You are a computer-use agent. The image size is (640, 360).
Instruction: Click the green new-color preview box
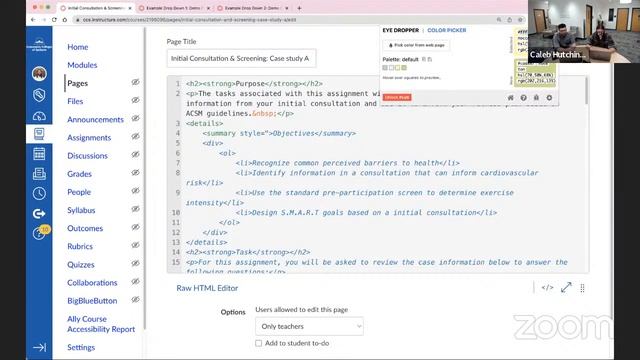click(536, 73)
